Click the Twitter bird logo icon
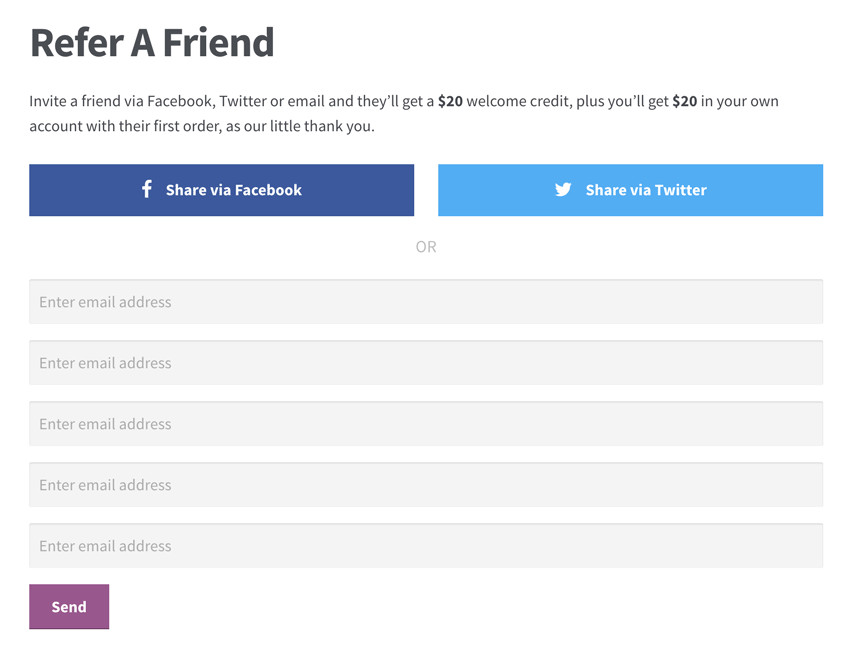851x660 pixels. [563, 189]
